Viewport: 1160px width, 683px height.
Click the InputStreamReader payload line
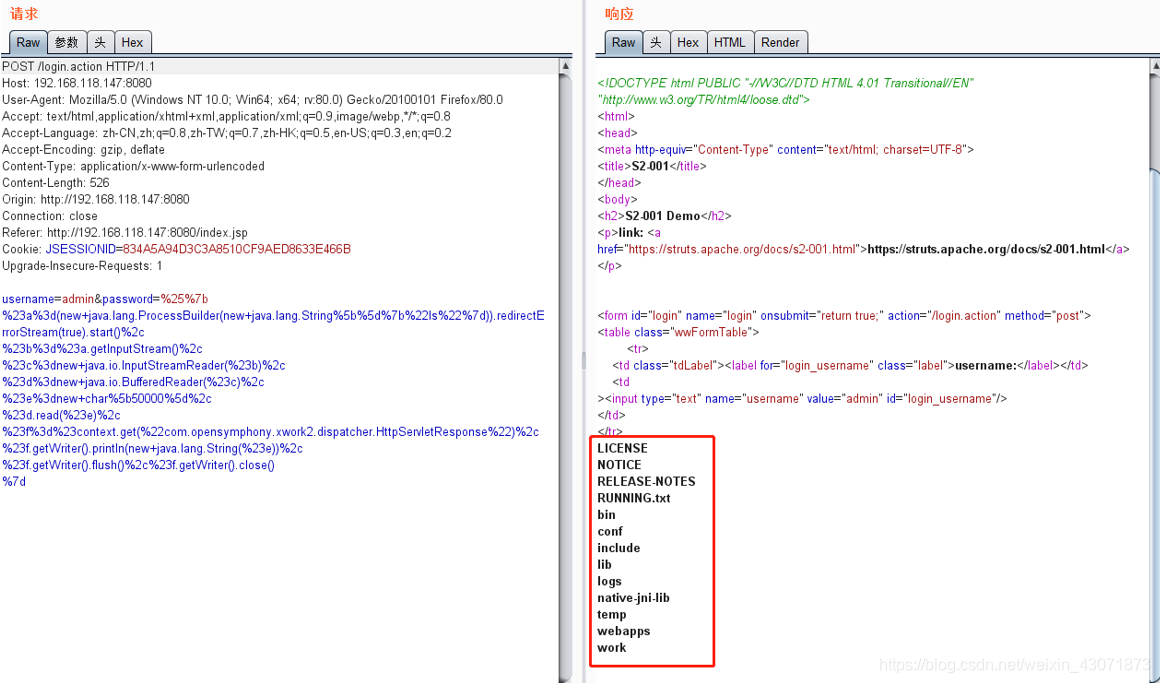(x=144, y=366)
